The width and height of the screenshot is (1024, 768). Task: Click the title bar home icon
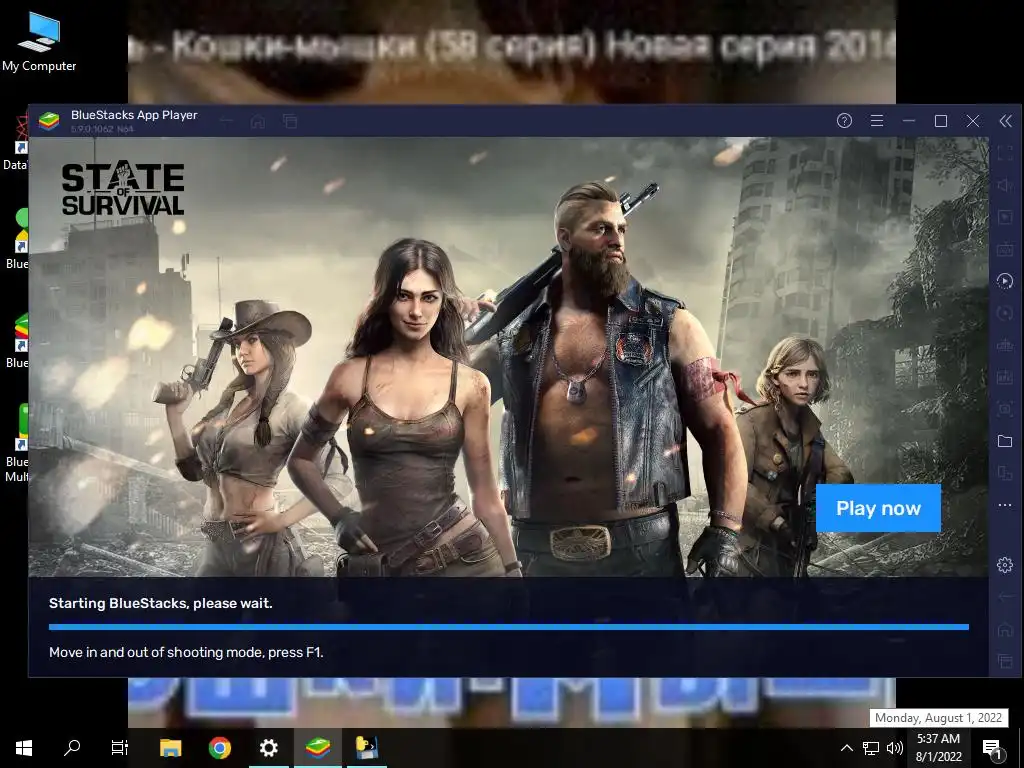pos(258,121)
